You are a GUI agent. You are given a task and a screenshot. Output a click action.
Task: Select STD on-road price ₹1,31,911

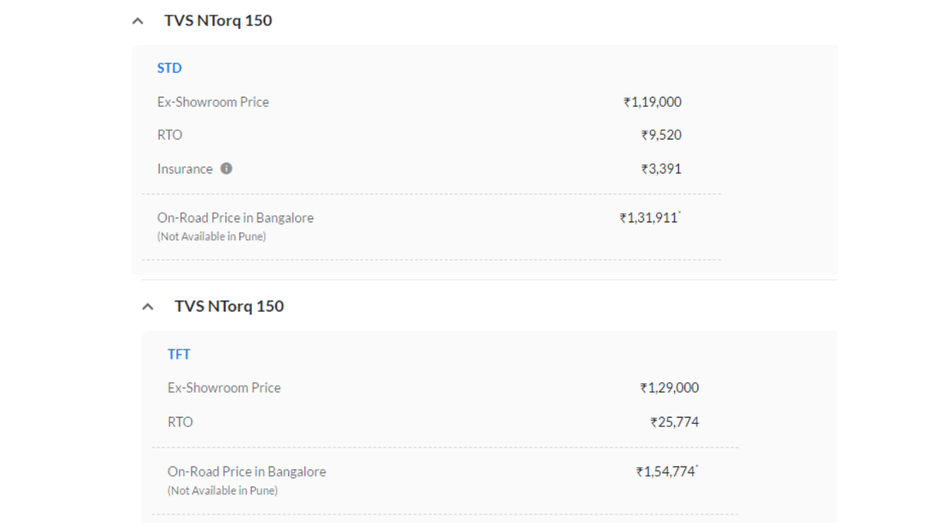pos(650,218)
